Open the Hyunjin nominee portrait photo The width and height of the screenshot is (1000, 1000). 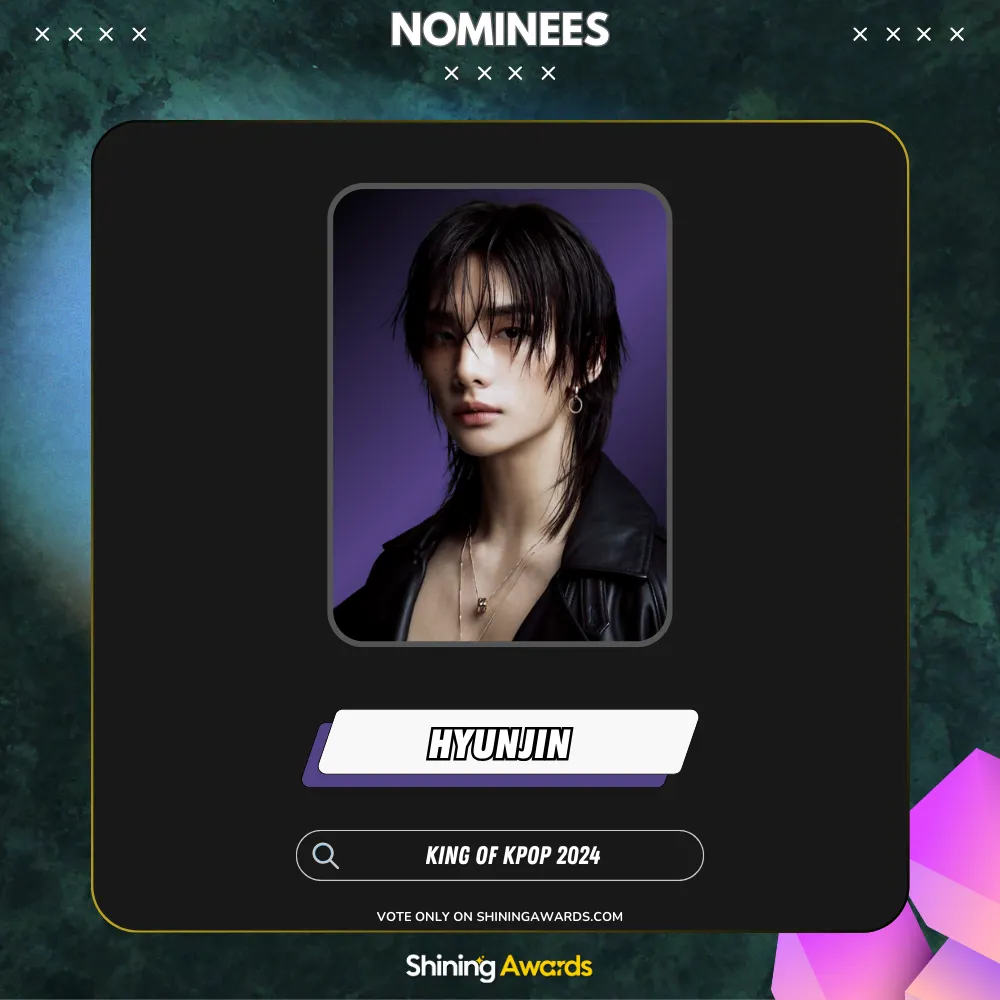tap(500, 415)
